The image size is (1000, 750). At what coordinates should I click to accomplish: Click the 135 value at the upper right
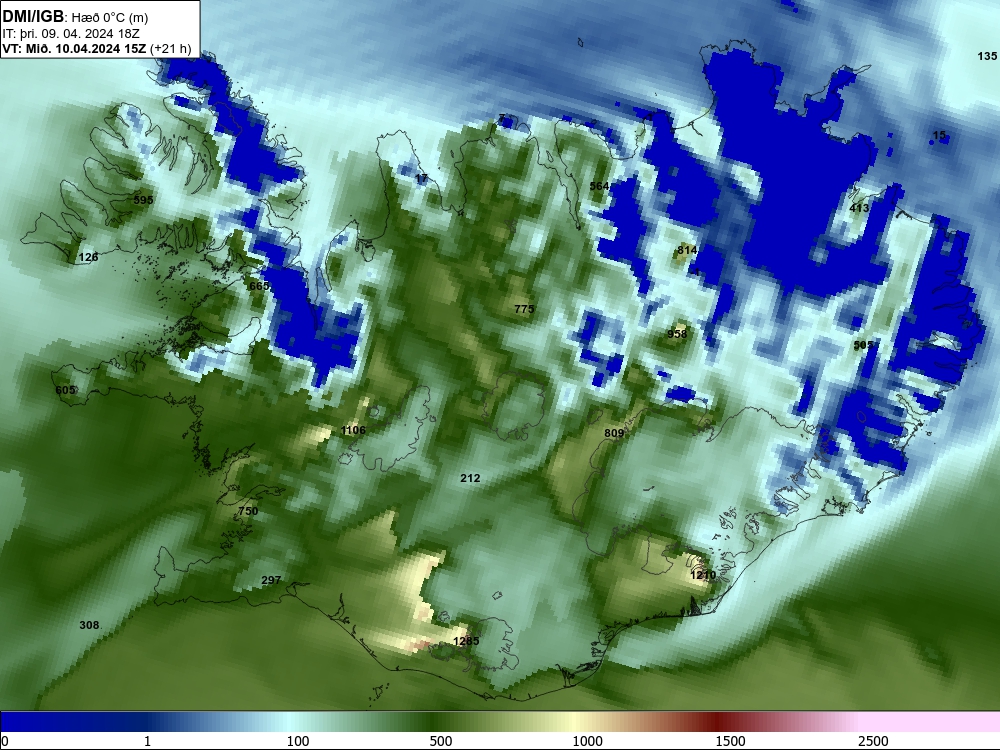(x=987, y=56)
